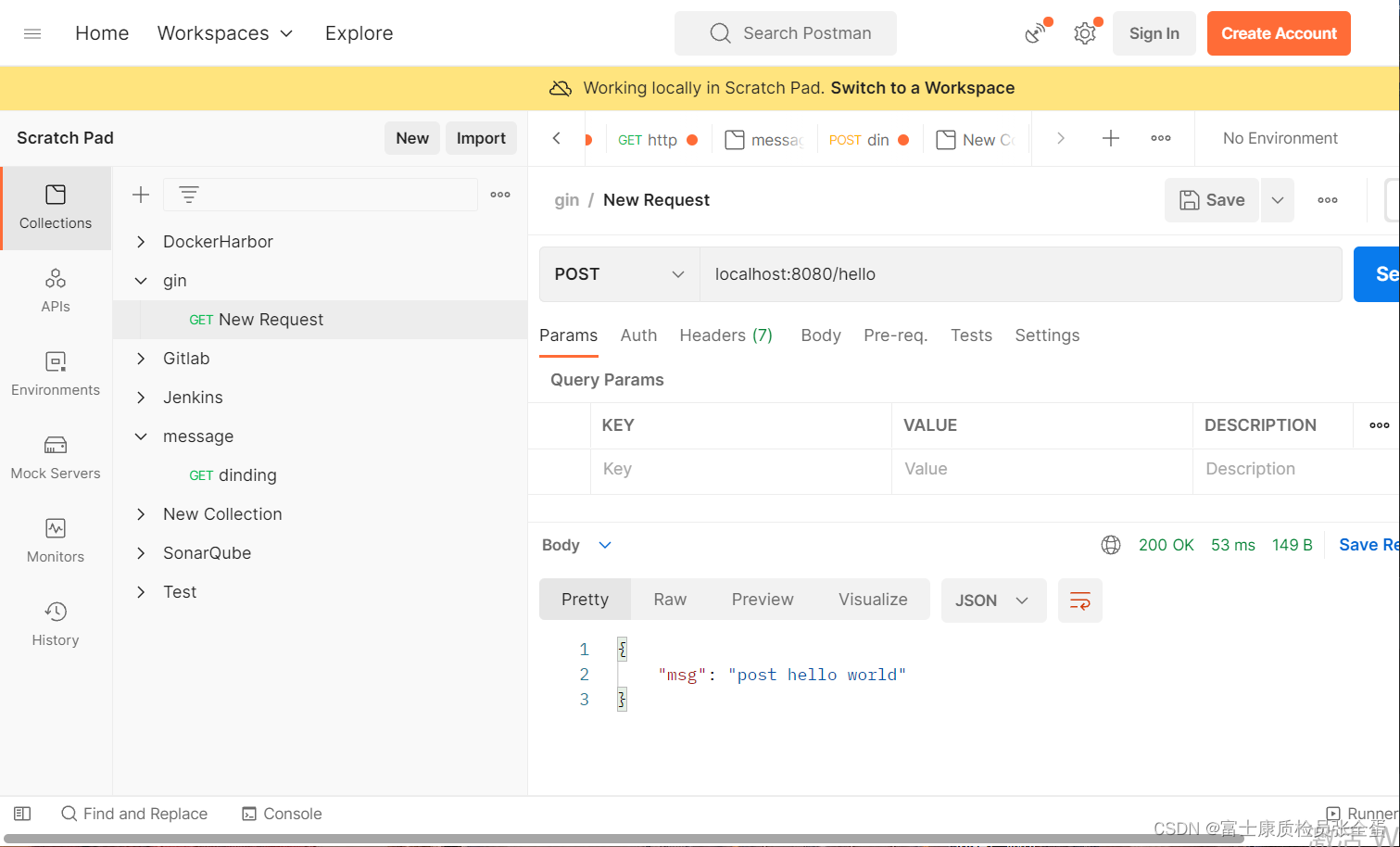
Task: Select the GET dinding request
Action: 320,475
